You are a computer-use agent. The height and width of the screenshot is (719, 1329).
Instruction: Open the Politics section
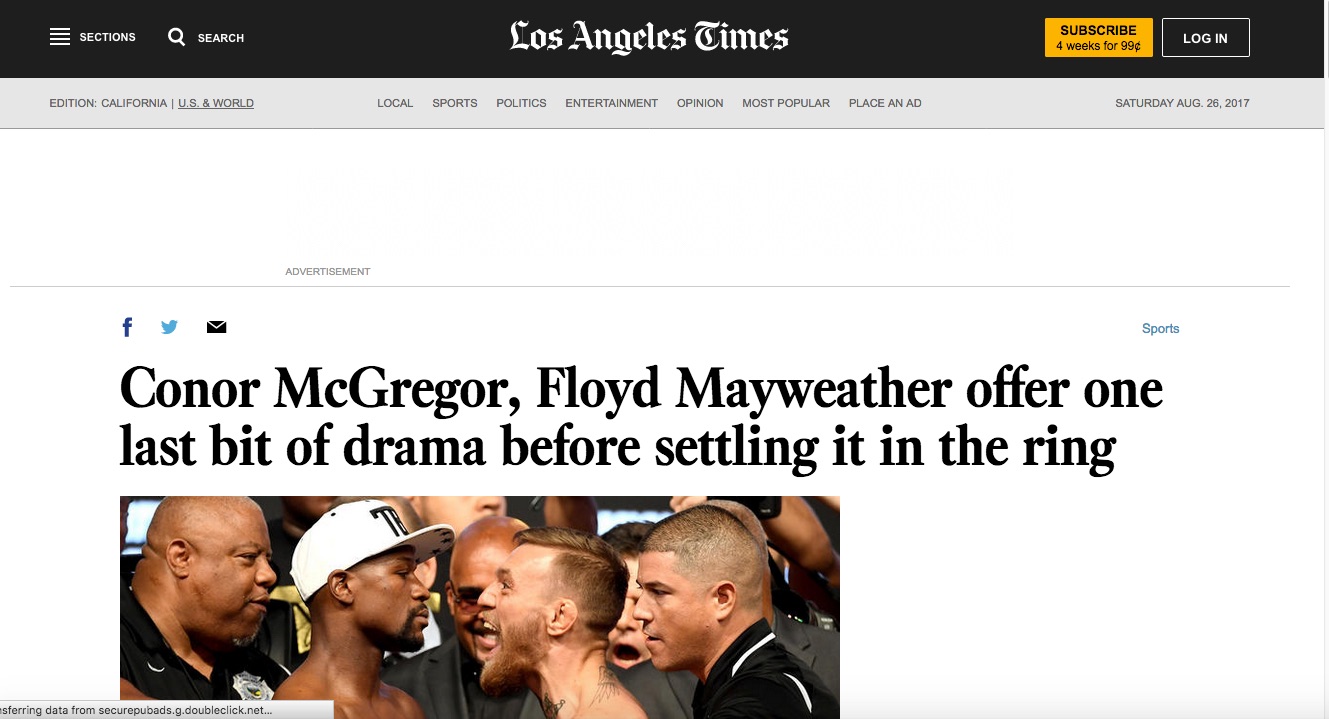521,103
